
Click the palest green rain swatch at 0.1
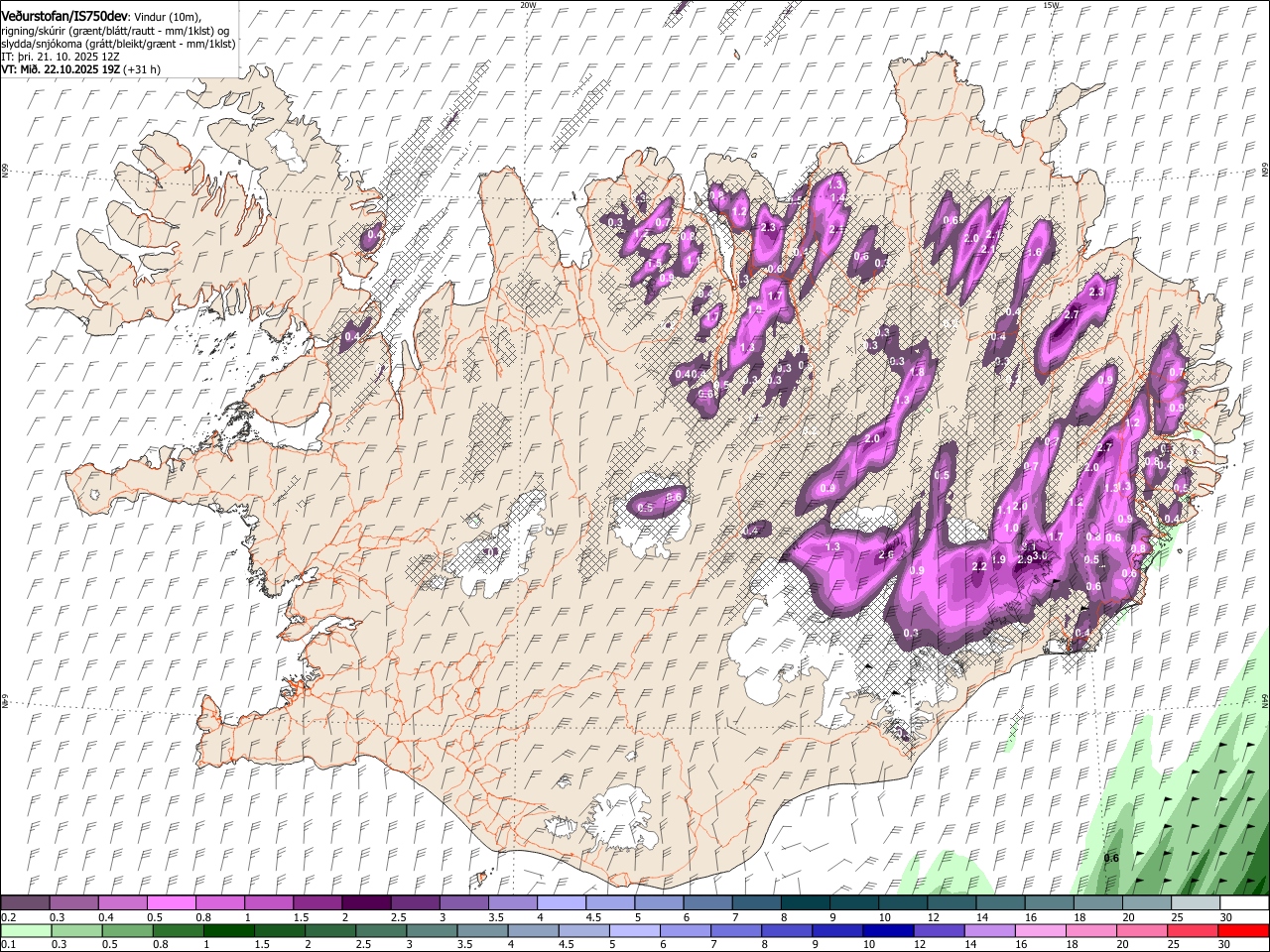[x=26, y=930]
